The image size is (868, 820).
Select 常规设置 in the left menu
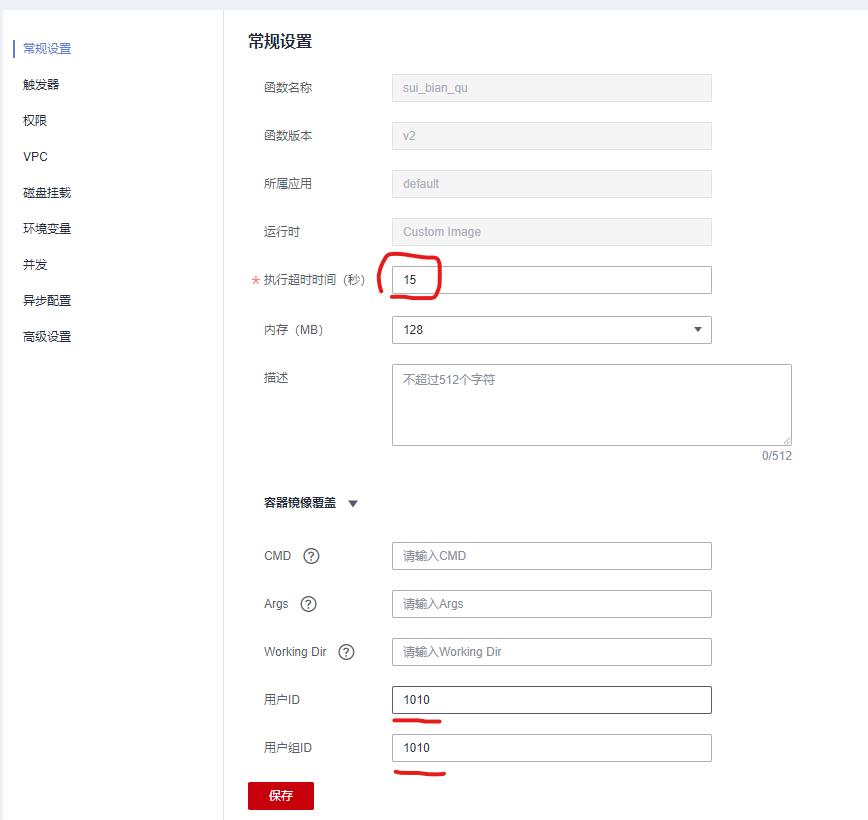(47, 49)
